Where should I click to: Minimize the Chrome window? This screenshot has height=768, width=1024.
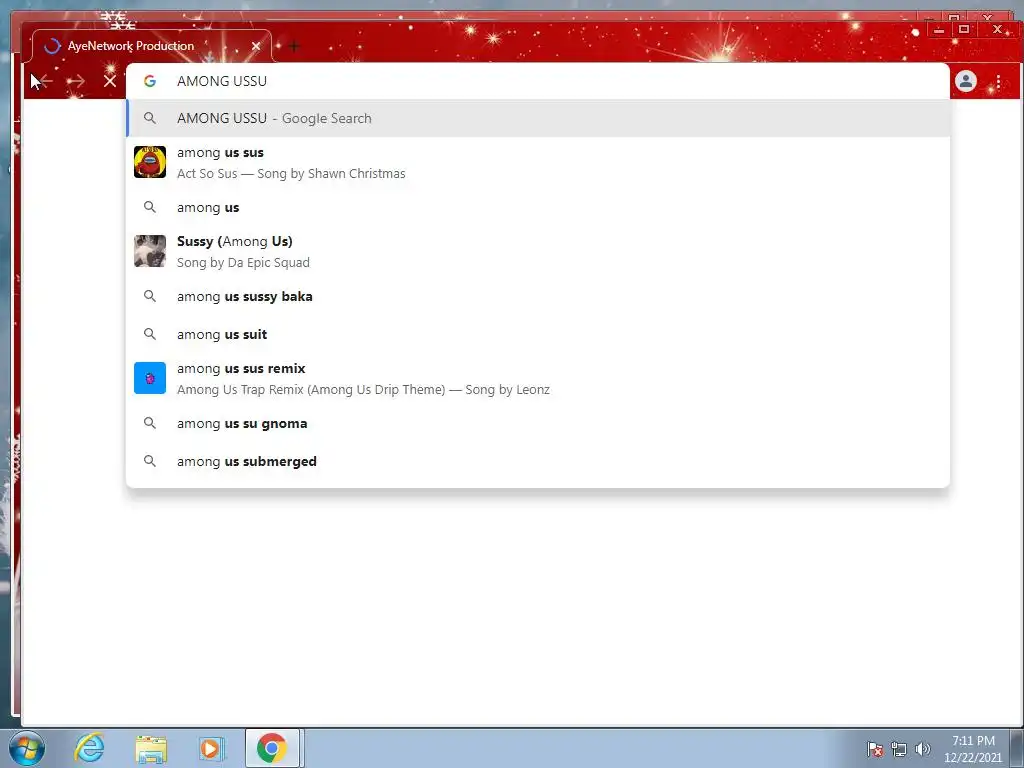tap(939, 30)
